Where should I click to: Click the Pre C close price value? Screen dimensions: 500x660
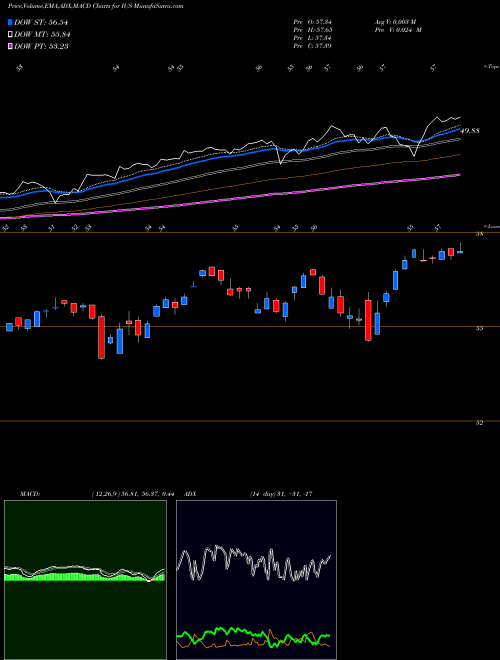tap(312, 46)
